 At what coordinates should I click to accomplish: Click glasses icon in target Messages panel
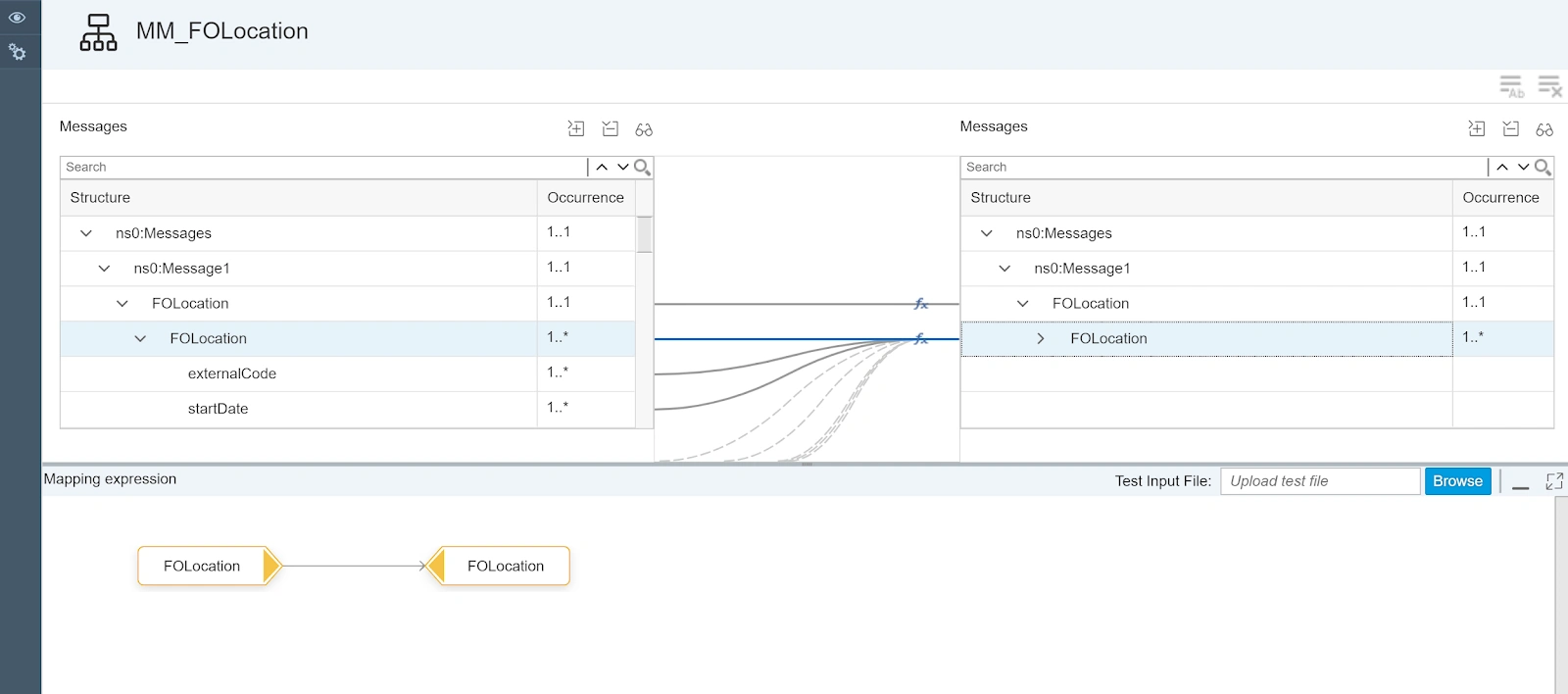(1544, 129)
